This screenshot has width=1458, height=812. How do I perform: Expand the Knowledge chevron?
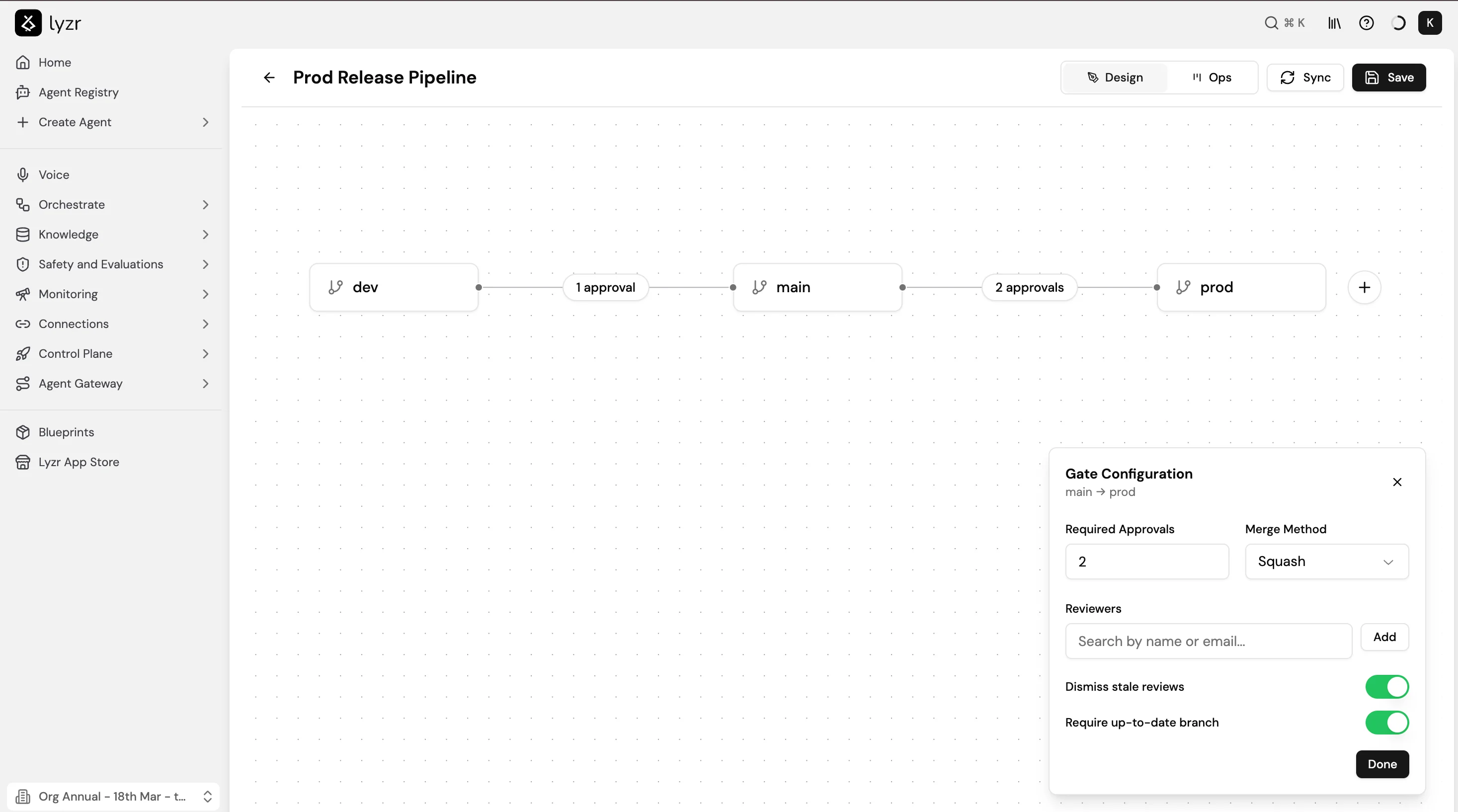pos(205,234)
